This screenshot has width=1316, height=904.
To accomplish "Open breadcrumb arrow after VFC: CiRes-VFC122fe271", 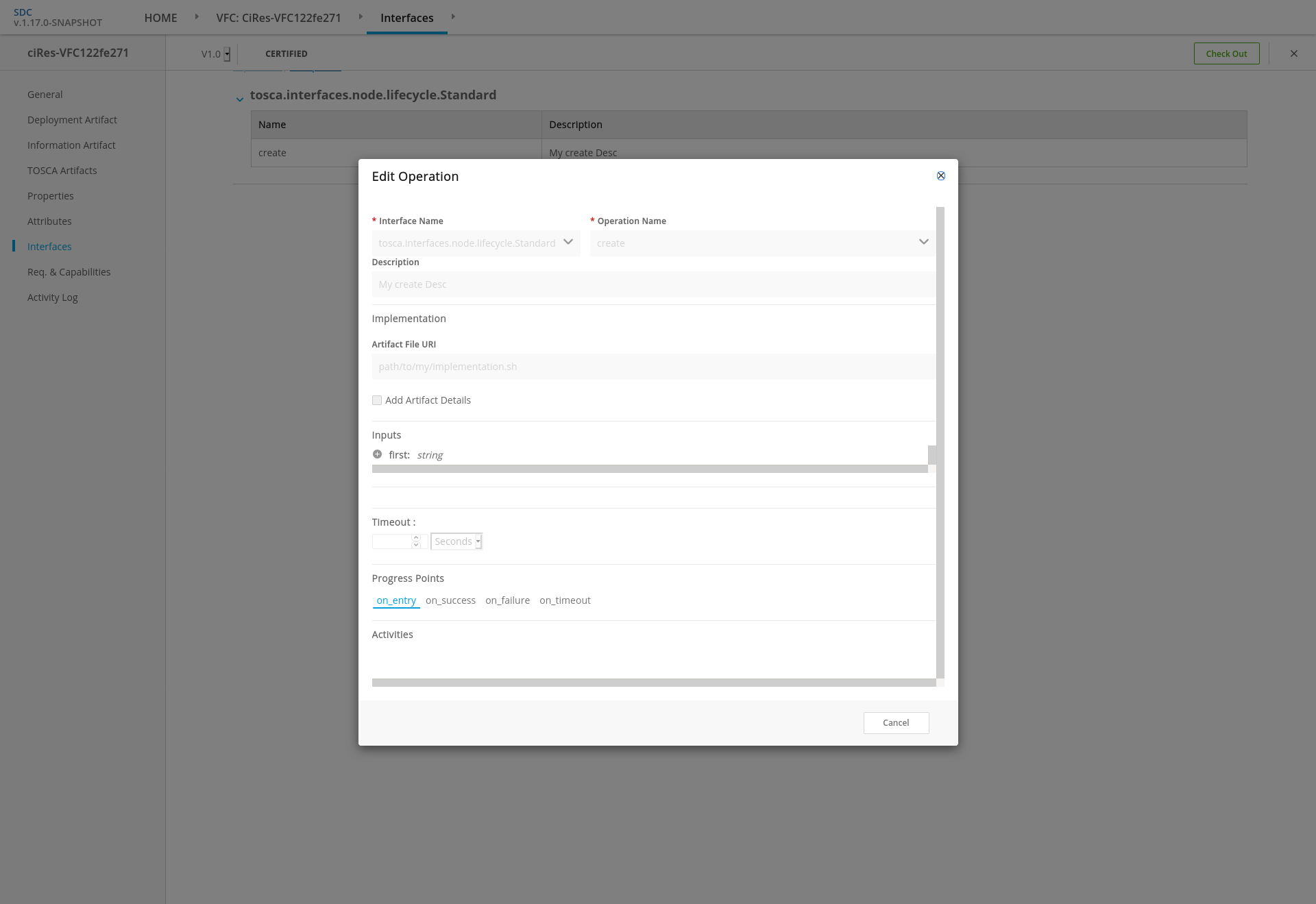I will 361,16.
